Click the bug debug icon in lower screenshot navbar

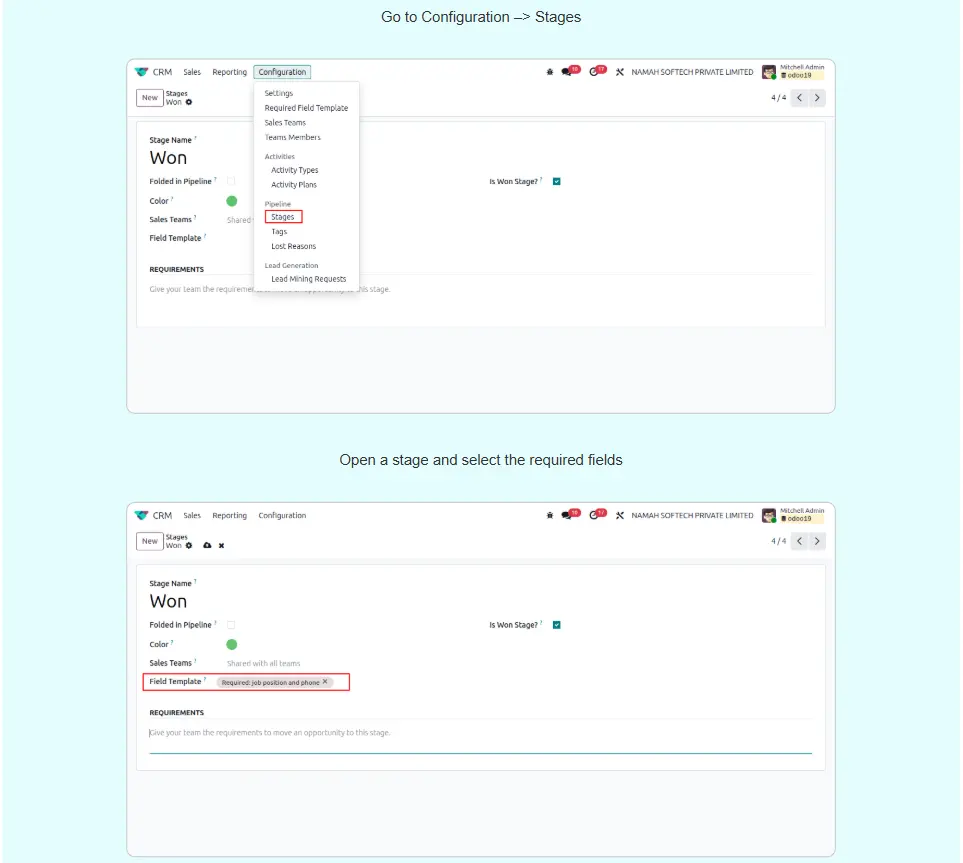[x=550, y=516]
